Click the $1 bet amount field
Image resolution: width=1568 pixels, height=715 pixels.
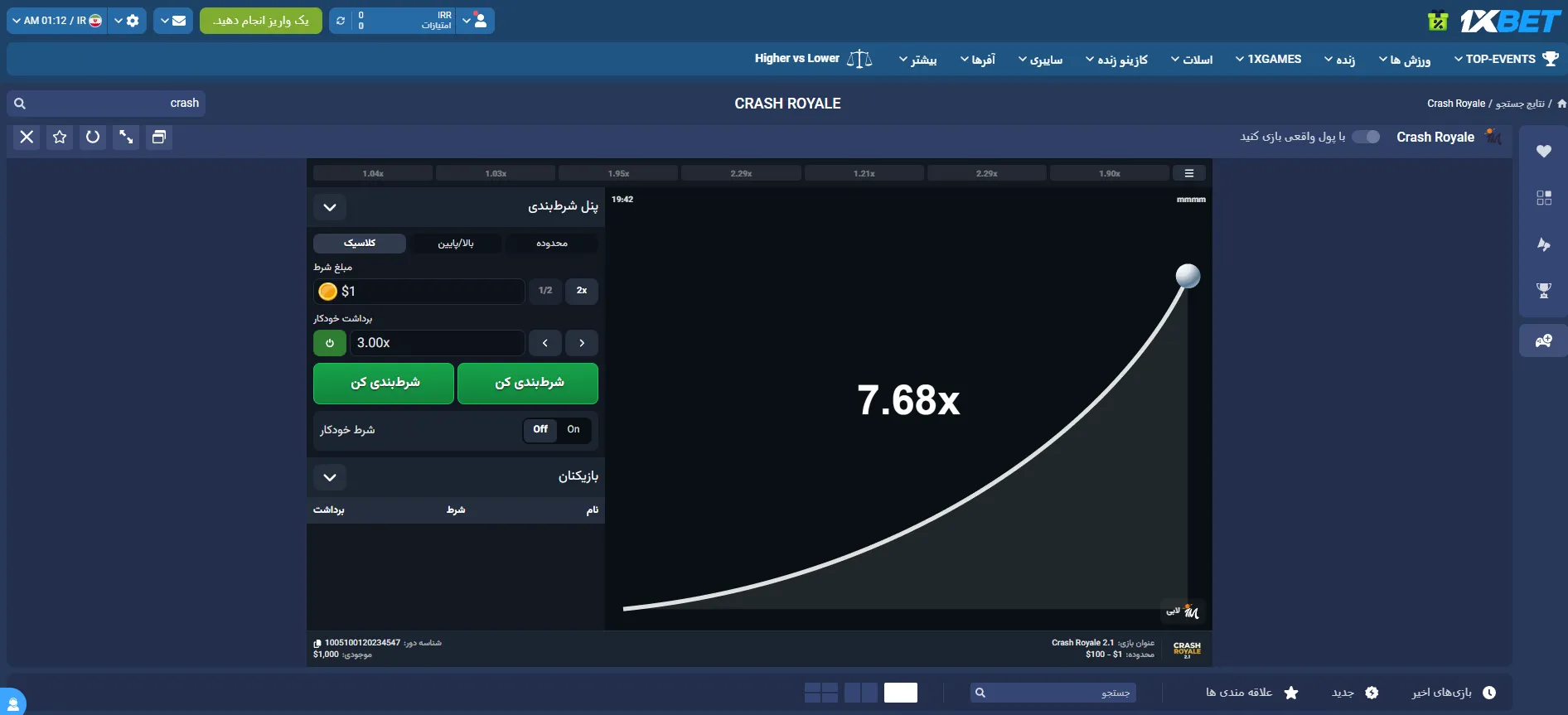pos(419,292)
